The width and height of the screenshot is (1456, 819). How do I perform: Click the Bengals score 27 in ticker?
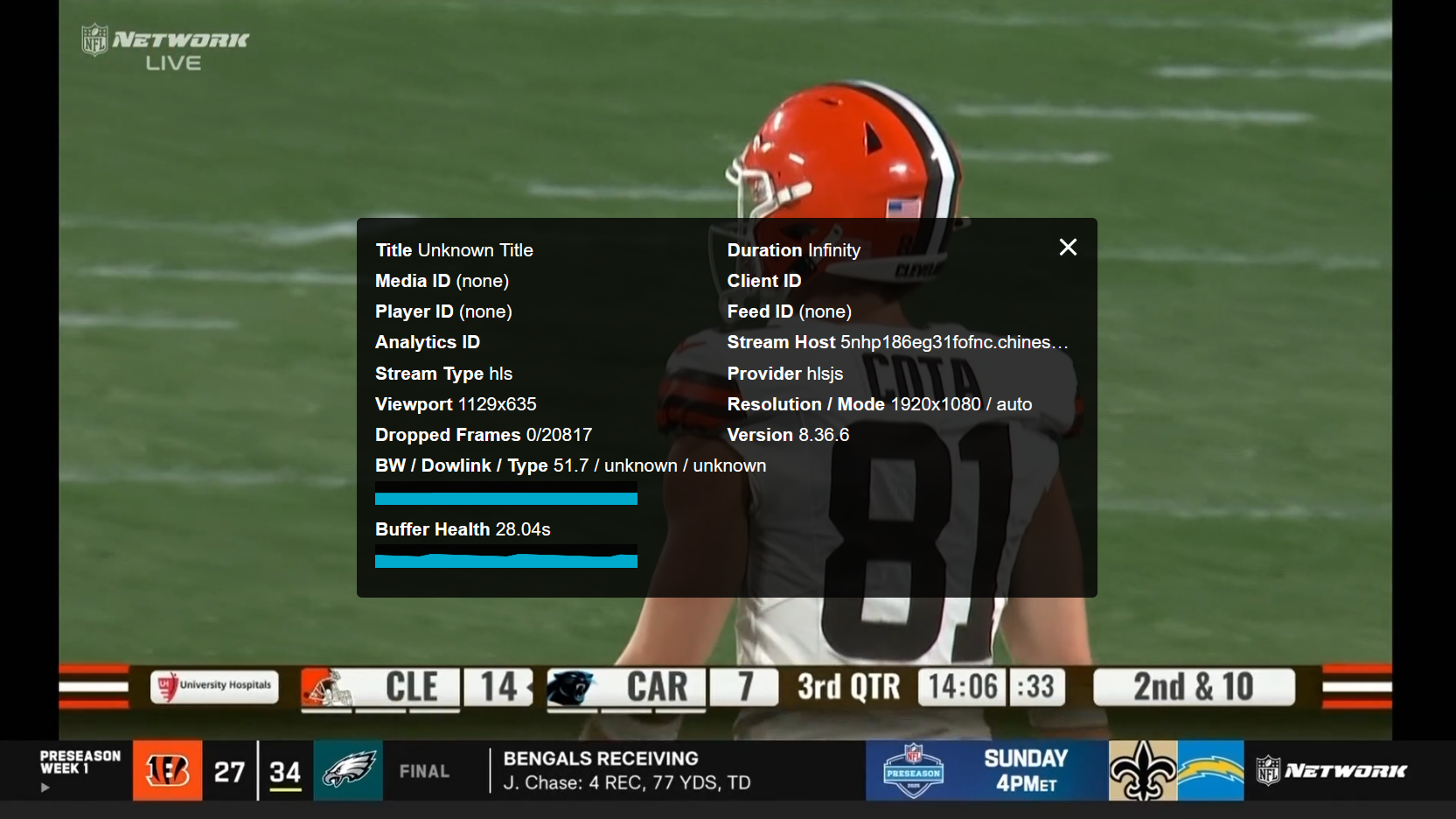(229, 772)
